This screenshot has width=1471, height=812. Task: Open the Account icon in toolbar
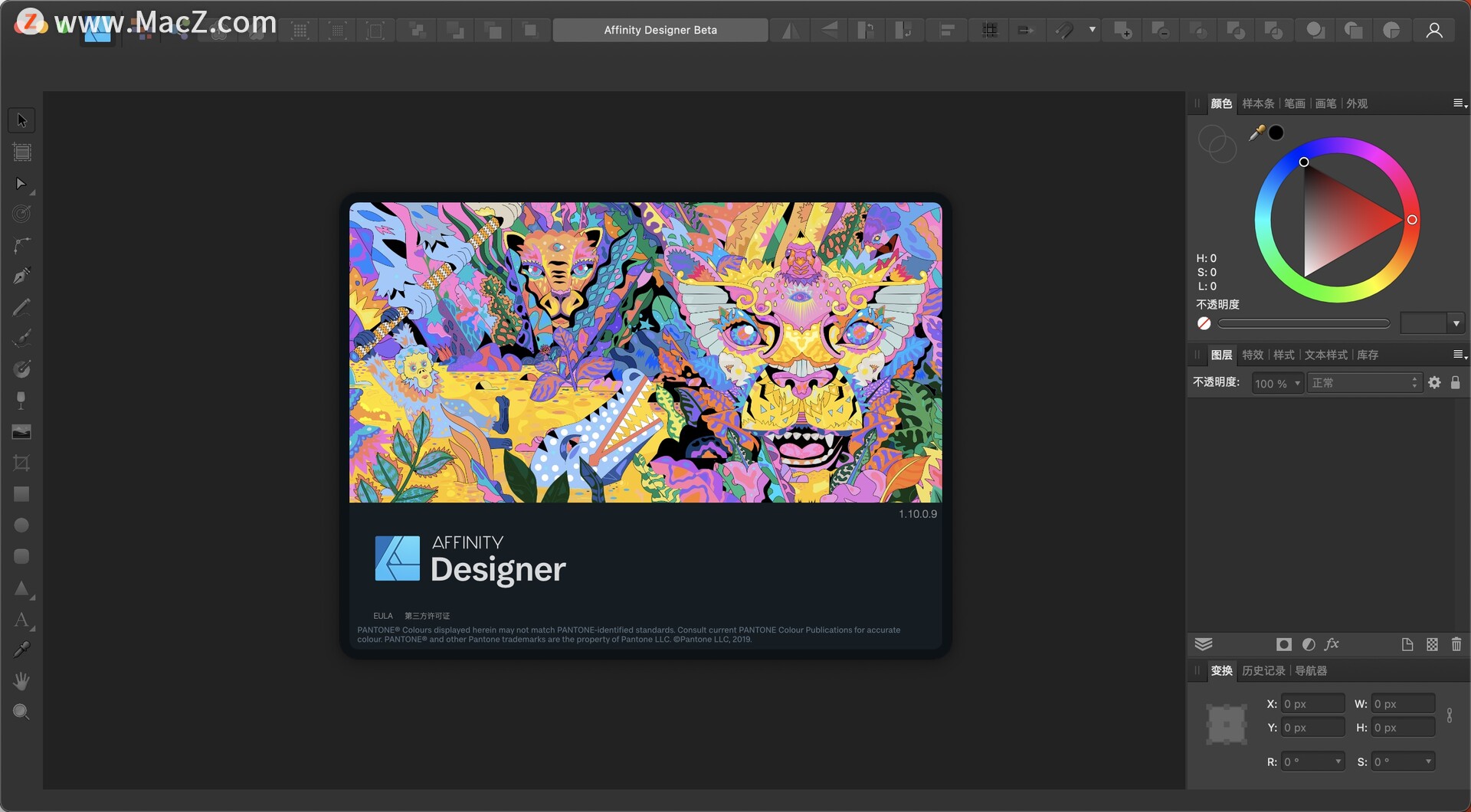click(1434, 31)
